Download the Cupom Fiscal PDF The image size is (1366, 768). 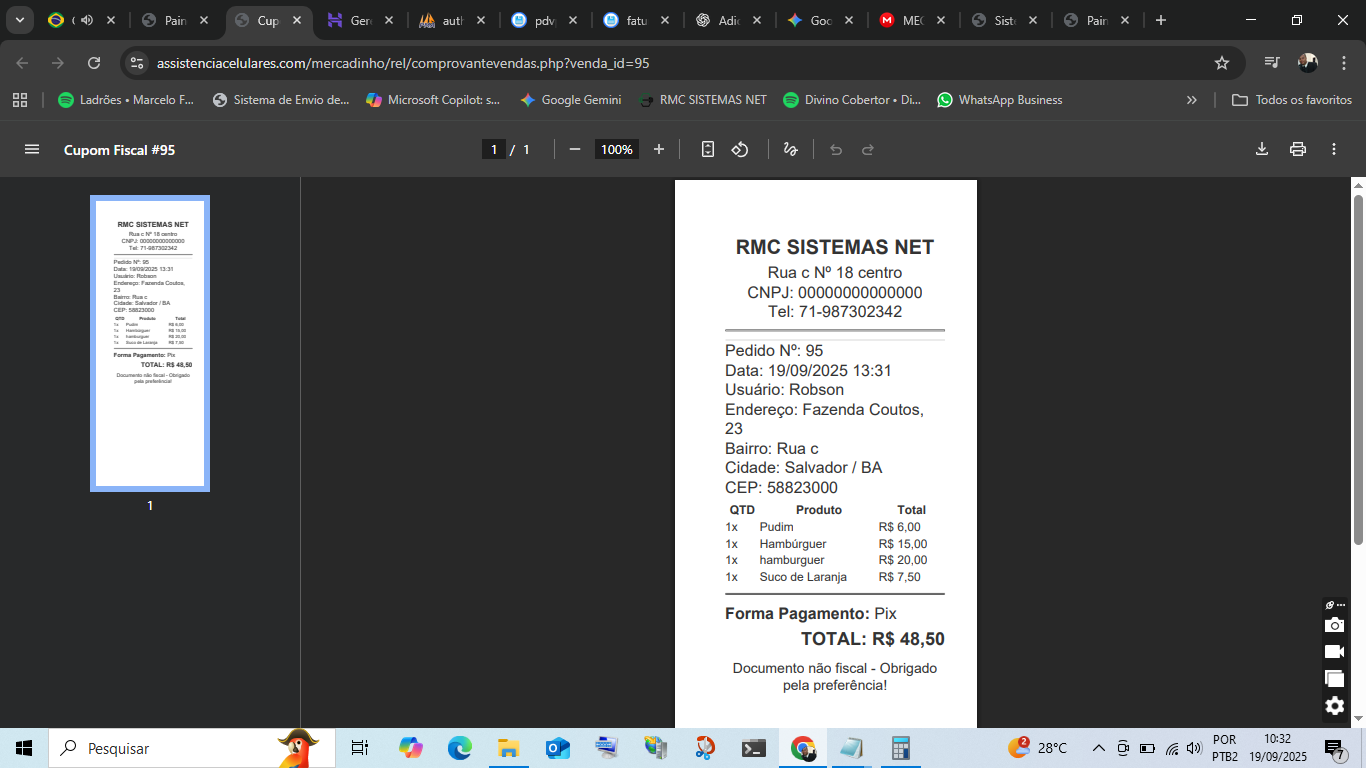[1262, 149]
